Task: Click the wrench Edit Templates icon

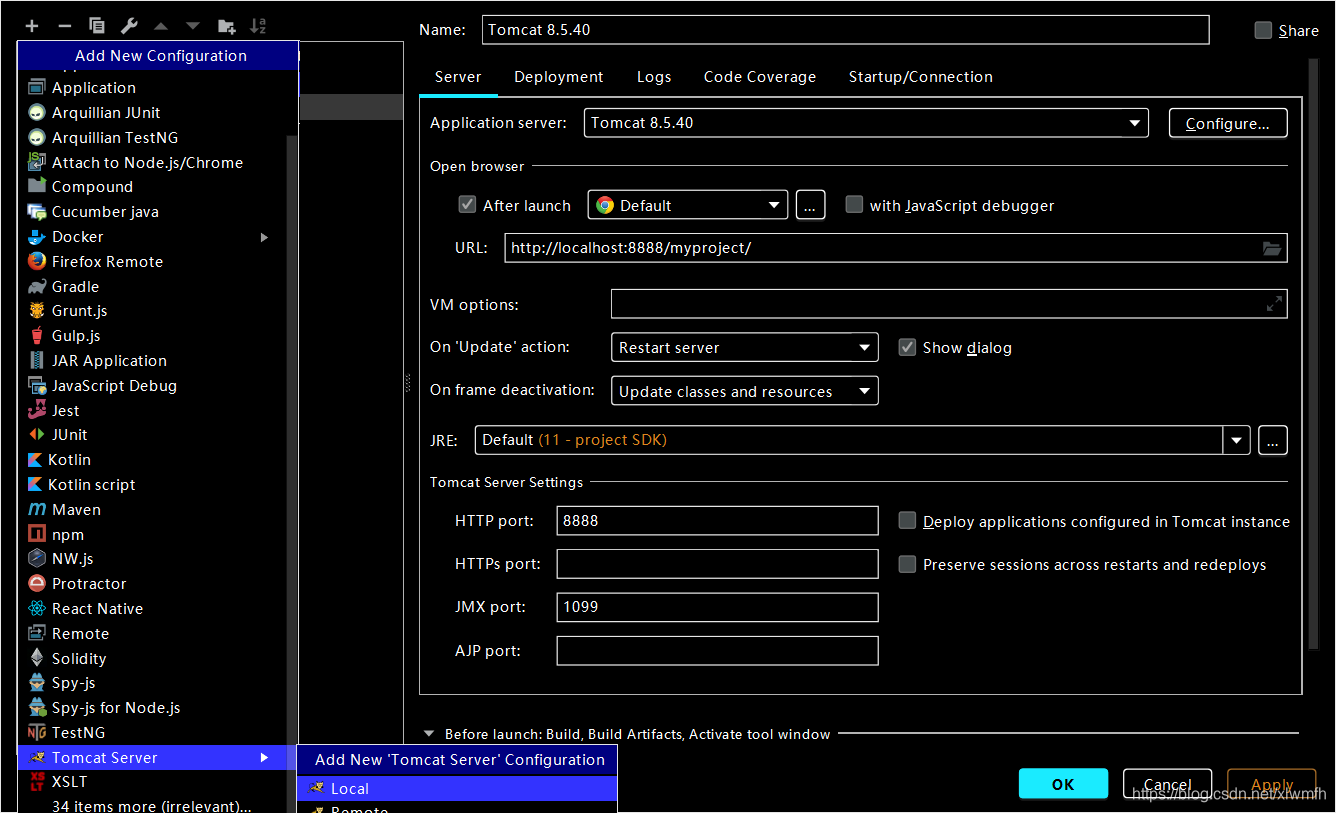Action: point(129,25)
